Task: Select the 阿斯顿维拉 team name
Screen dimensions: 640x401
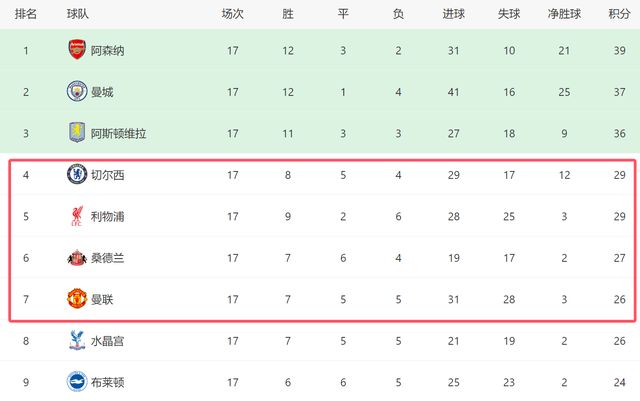Action: click(118, 134)
